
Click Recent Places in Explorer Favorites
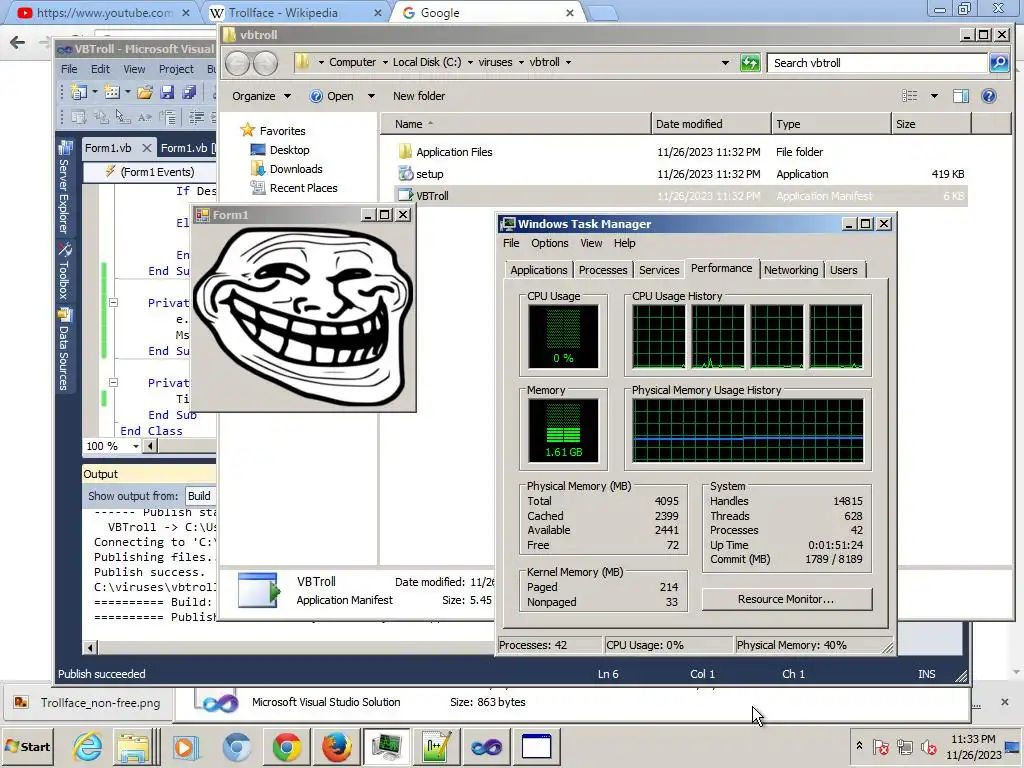click(304, 187)
